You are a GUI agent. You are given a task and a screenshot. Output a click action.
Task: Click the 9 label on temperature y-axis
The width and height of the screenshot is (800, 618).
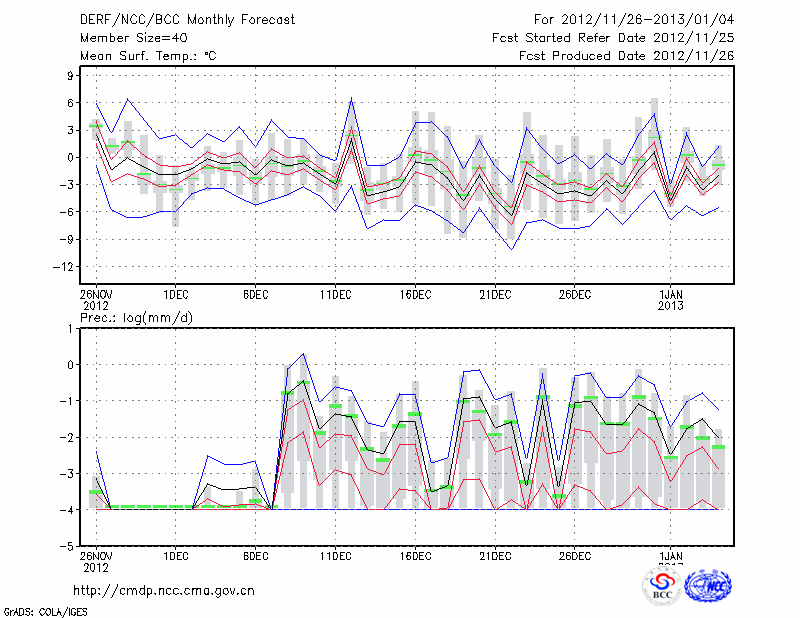click(71, 75)
